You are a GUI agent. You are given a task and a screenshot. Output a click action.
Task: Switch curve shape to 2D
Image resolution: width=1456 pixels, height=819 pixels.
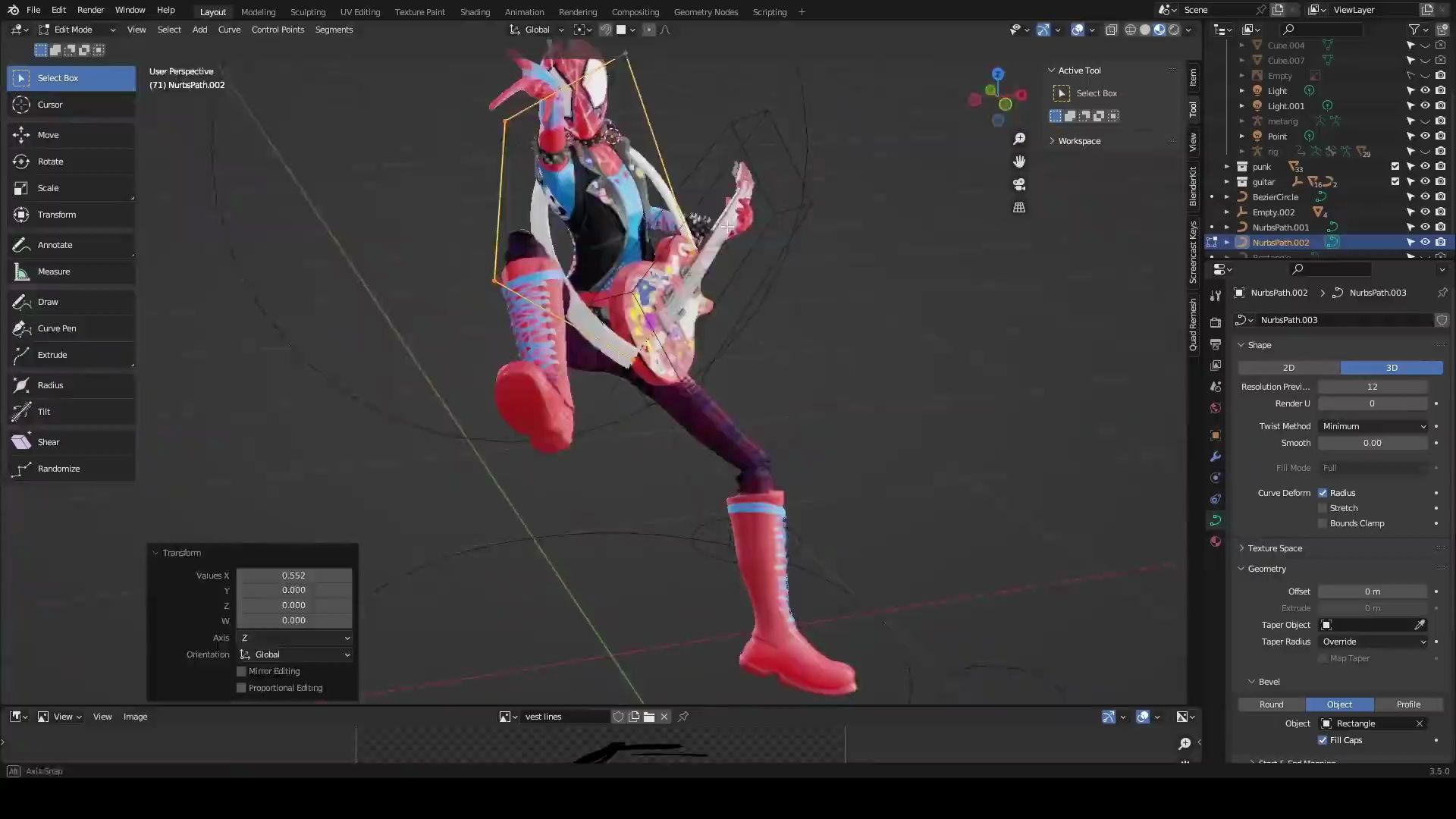pos(1288,367)
